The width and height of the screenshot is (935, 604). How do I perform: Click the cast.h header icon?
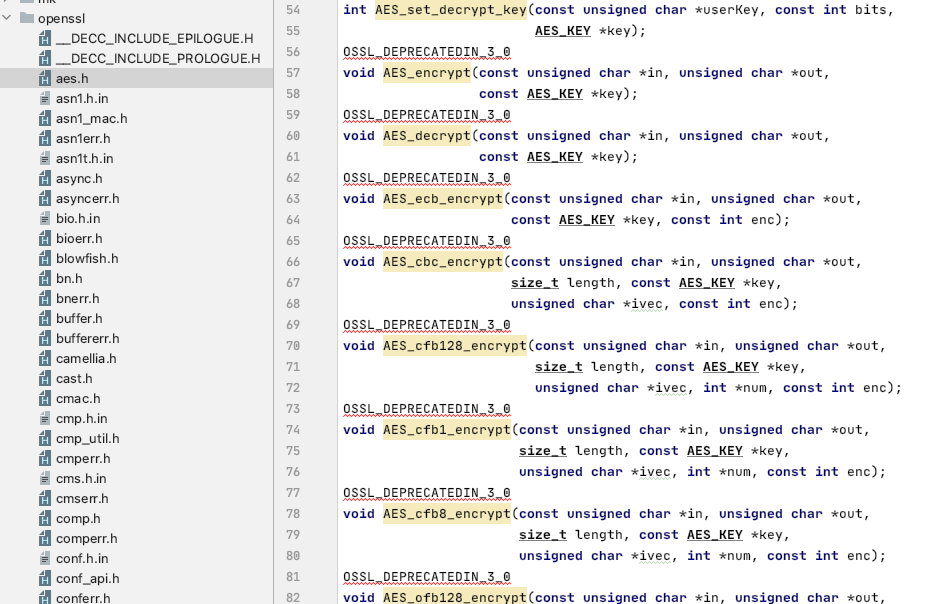coord(45,379)
